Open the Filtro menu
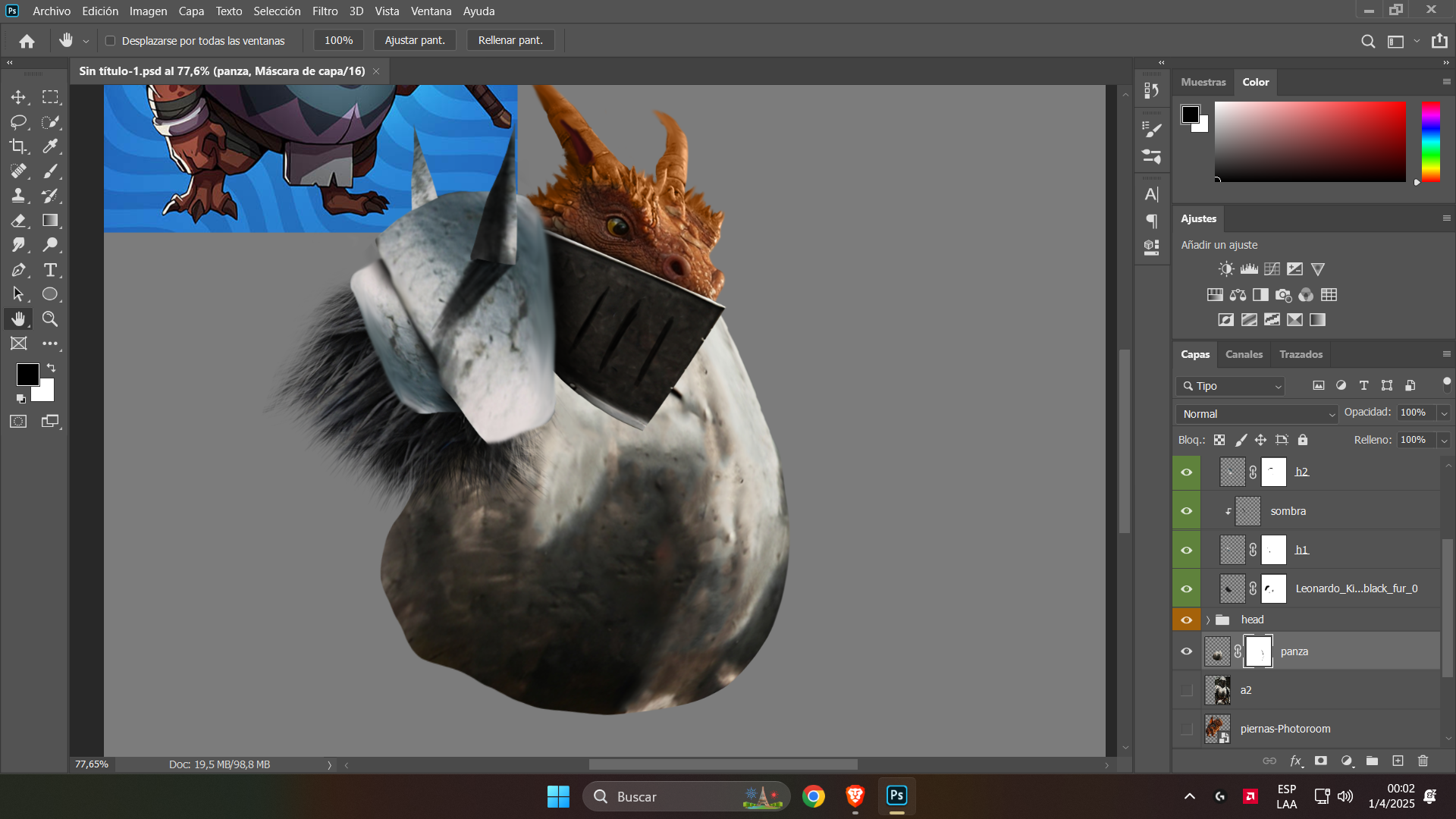The image size is (1456, 819). [325, 11]
